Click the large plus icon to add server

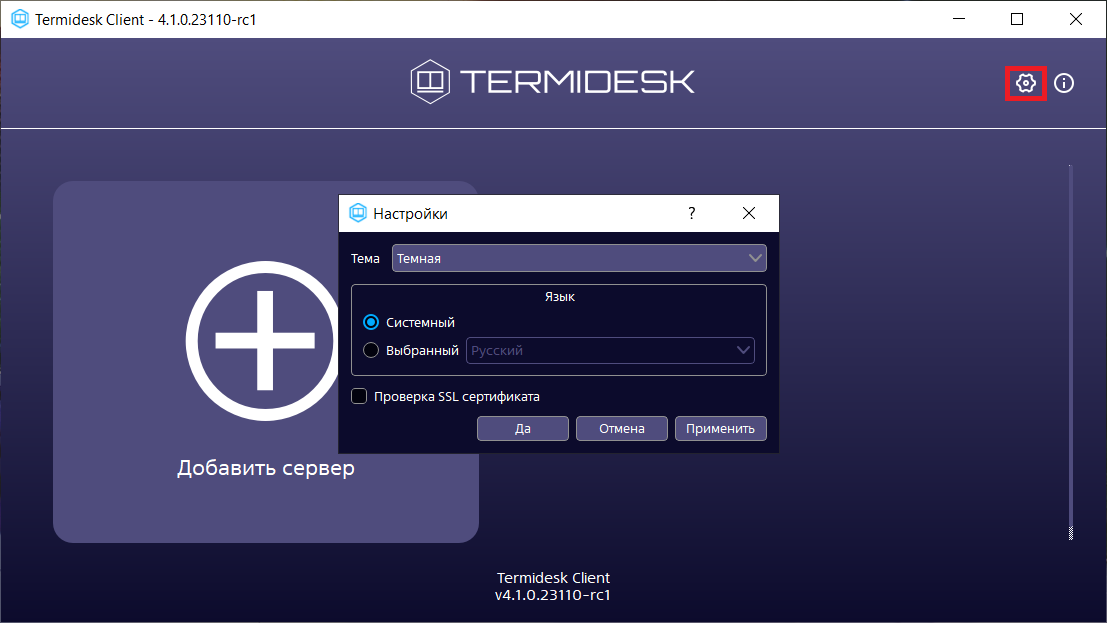[263, 340]
